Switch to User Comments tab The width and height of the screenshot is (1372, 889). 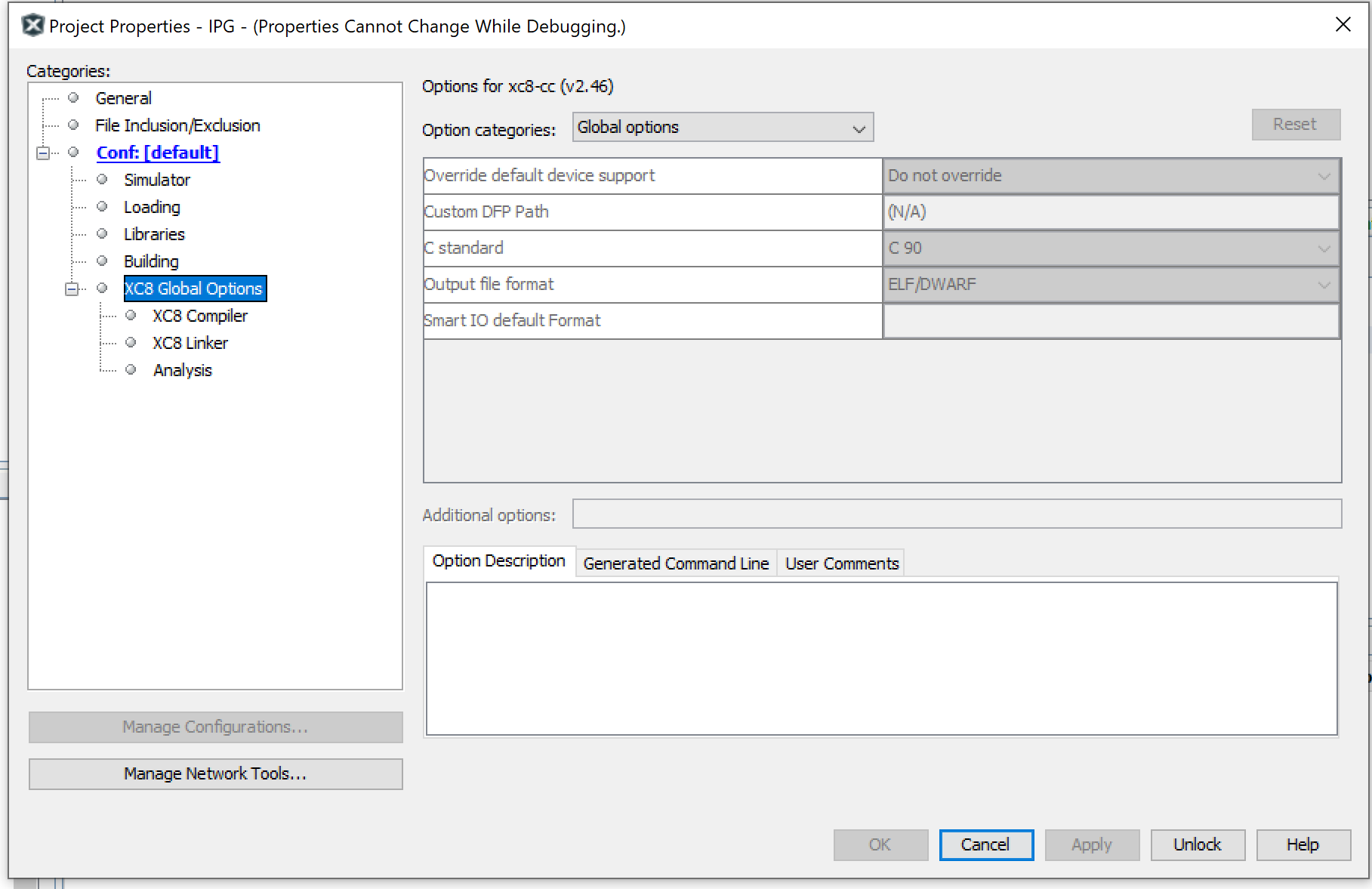click(x=842, y=563)
